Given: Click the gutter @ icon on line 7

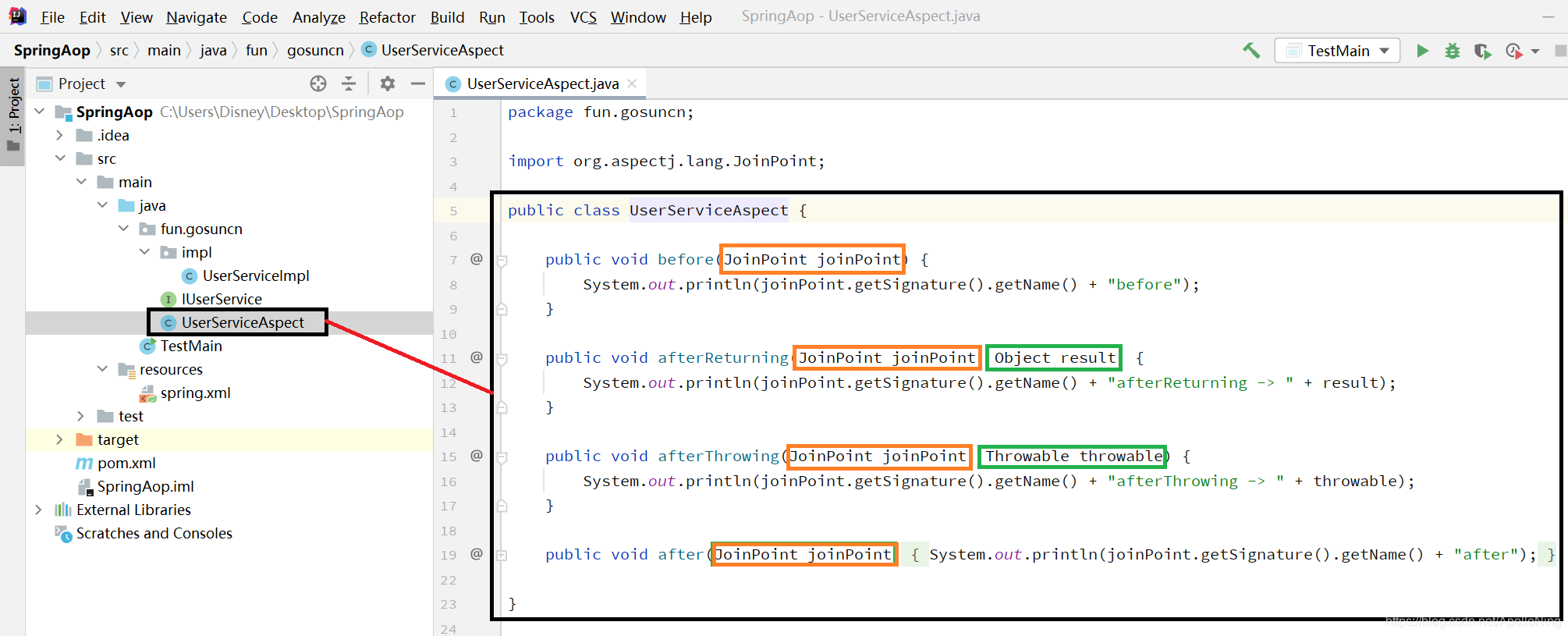Looking at the screenshot, I should [x=477, y=259].
